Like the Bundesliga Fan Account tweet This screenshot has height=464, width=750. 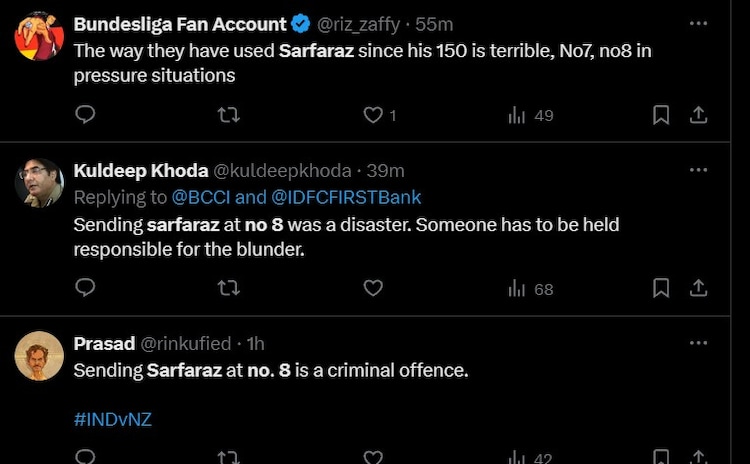[373, 115]
